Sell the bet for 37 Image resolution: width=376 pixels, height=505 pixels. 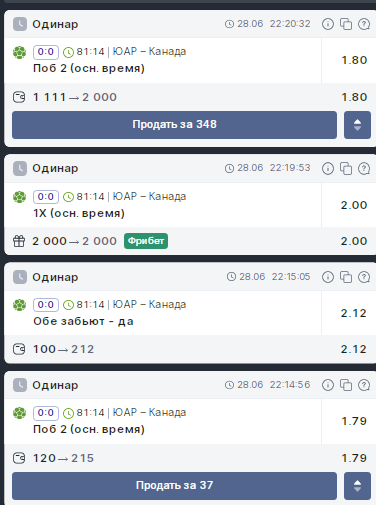[174, 486]
